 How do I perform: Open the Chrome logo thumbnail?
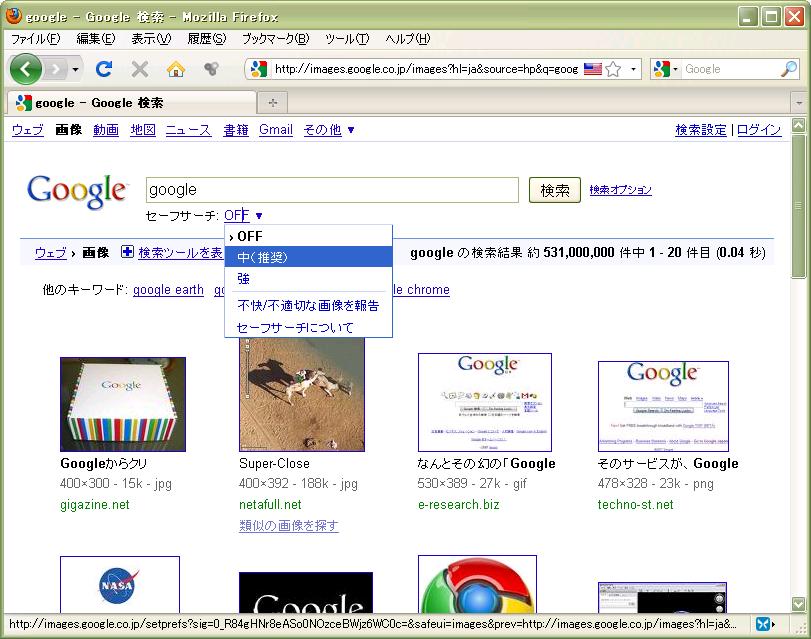click(477, 585)
